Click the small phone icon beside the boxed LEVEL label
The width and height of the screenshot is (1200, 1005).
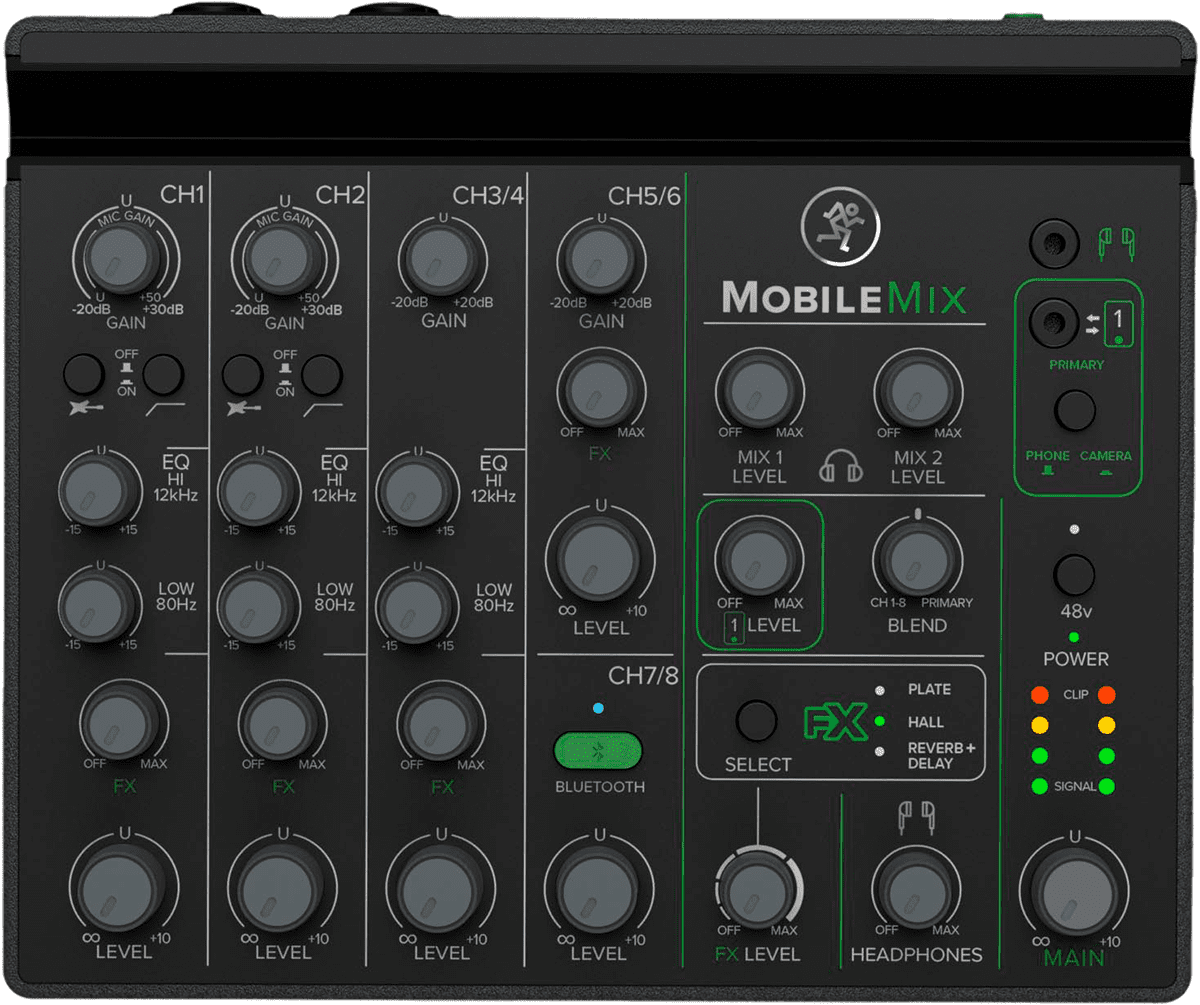(734, 627)
